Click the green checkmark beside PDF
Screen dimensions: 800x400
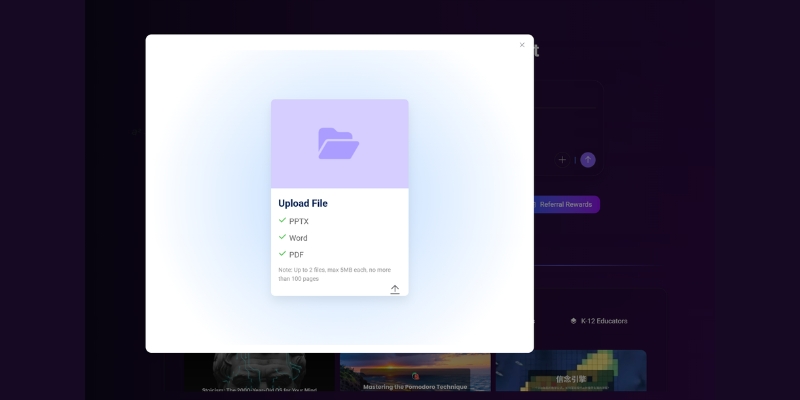(x=282, y=254)
